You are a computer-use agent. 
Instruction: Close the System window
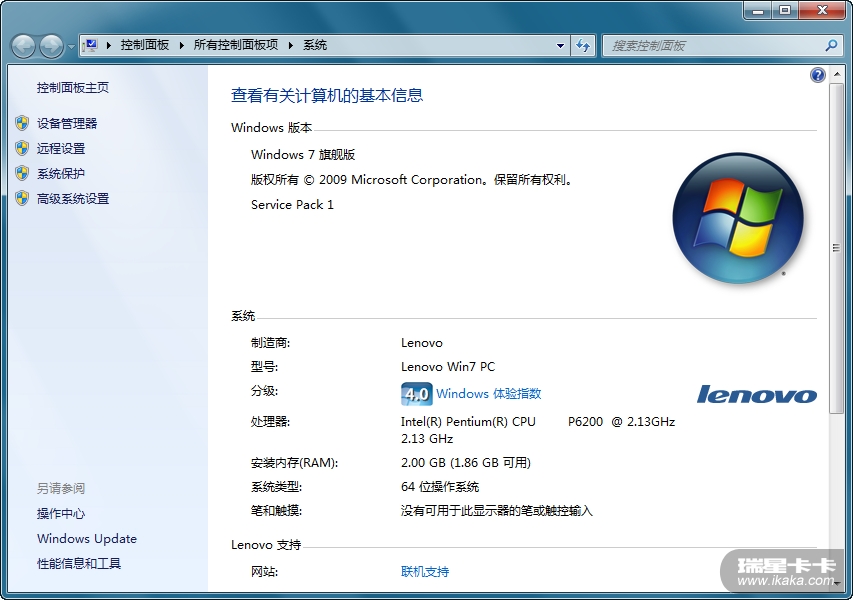coord(823,9)
